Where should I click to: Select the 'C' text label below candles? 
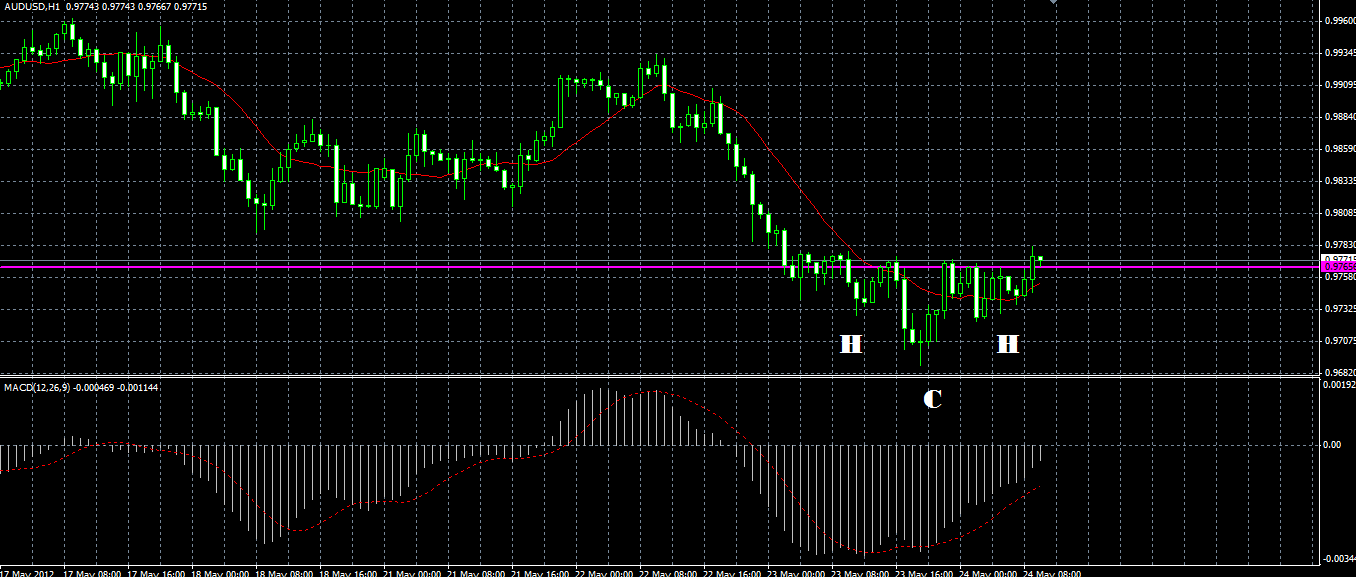coord(932,399)
